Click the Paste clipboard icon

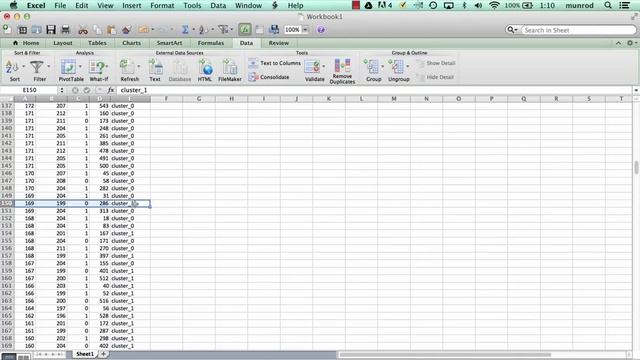[111, 29]
